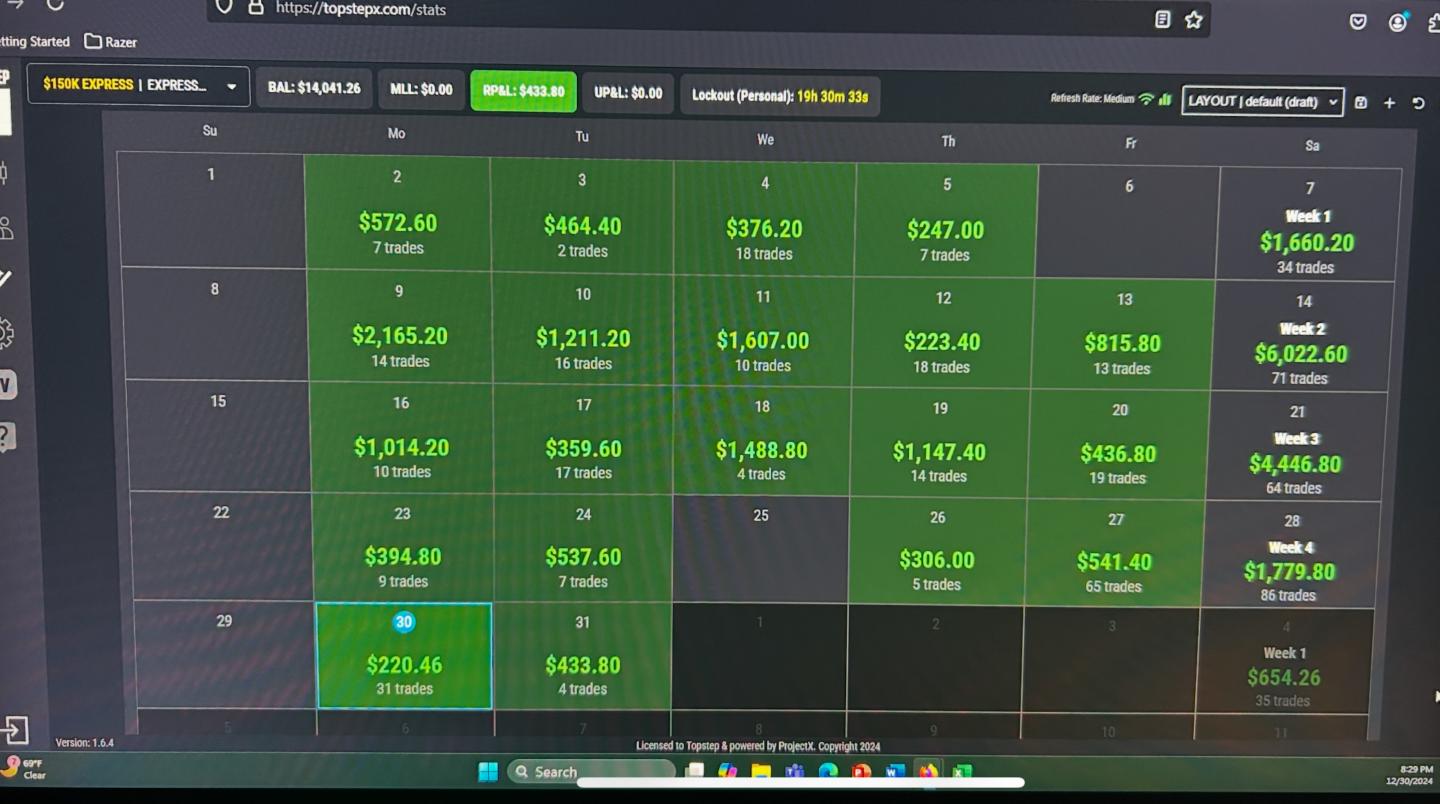The image size is (1440, 804).
Task: Open the candlestick chart sidebar icon
Action: (3, 173)
